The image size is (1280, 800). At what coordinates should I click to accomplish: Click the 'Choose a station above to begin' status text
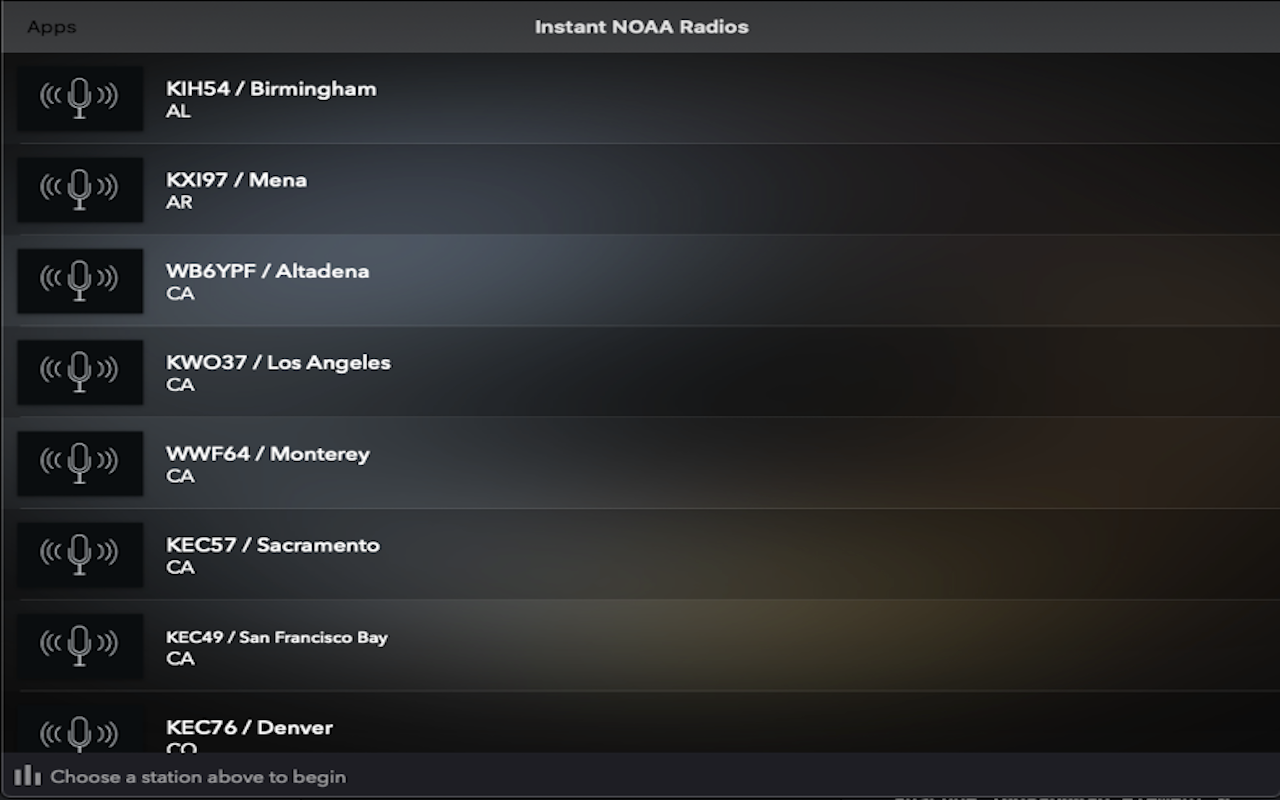point(198,777)
